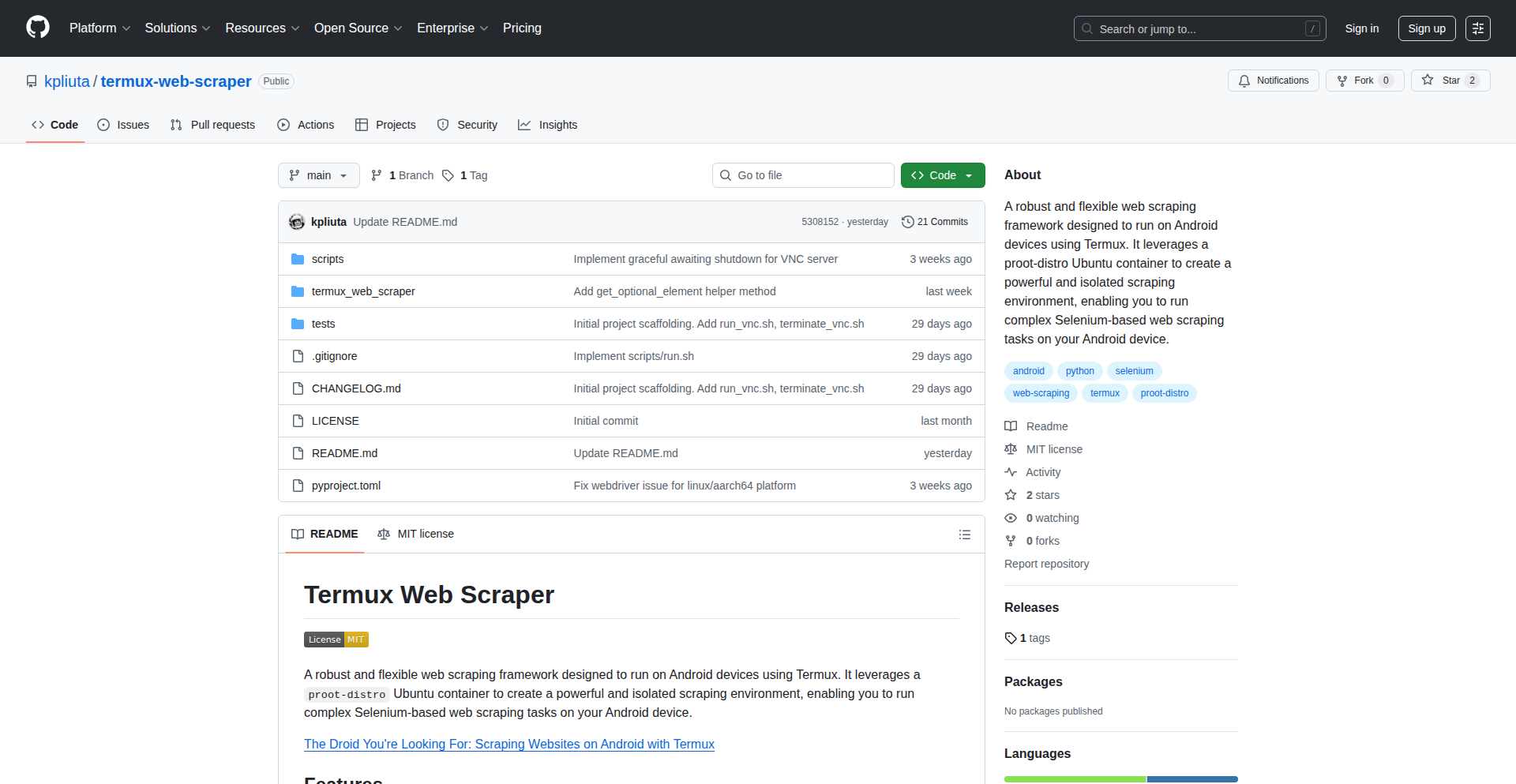Expand the main branch dropdown
1516x784 pixels.
tap(318, 175)
